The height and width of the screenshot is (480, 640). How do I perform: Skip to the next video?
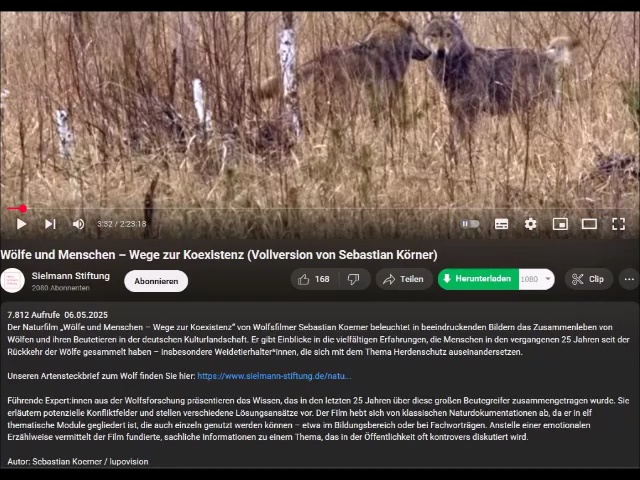[50, 224]
